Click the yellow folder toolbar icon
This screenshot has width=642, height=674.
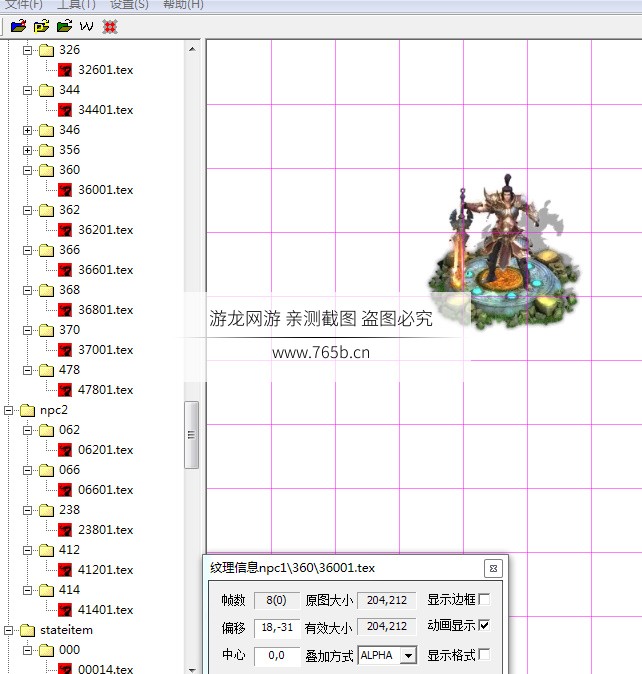[42, 26]
